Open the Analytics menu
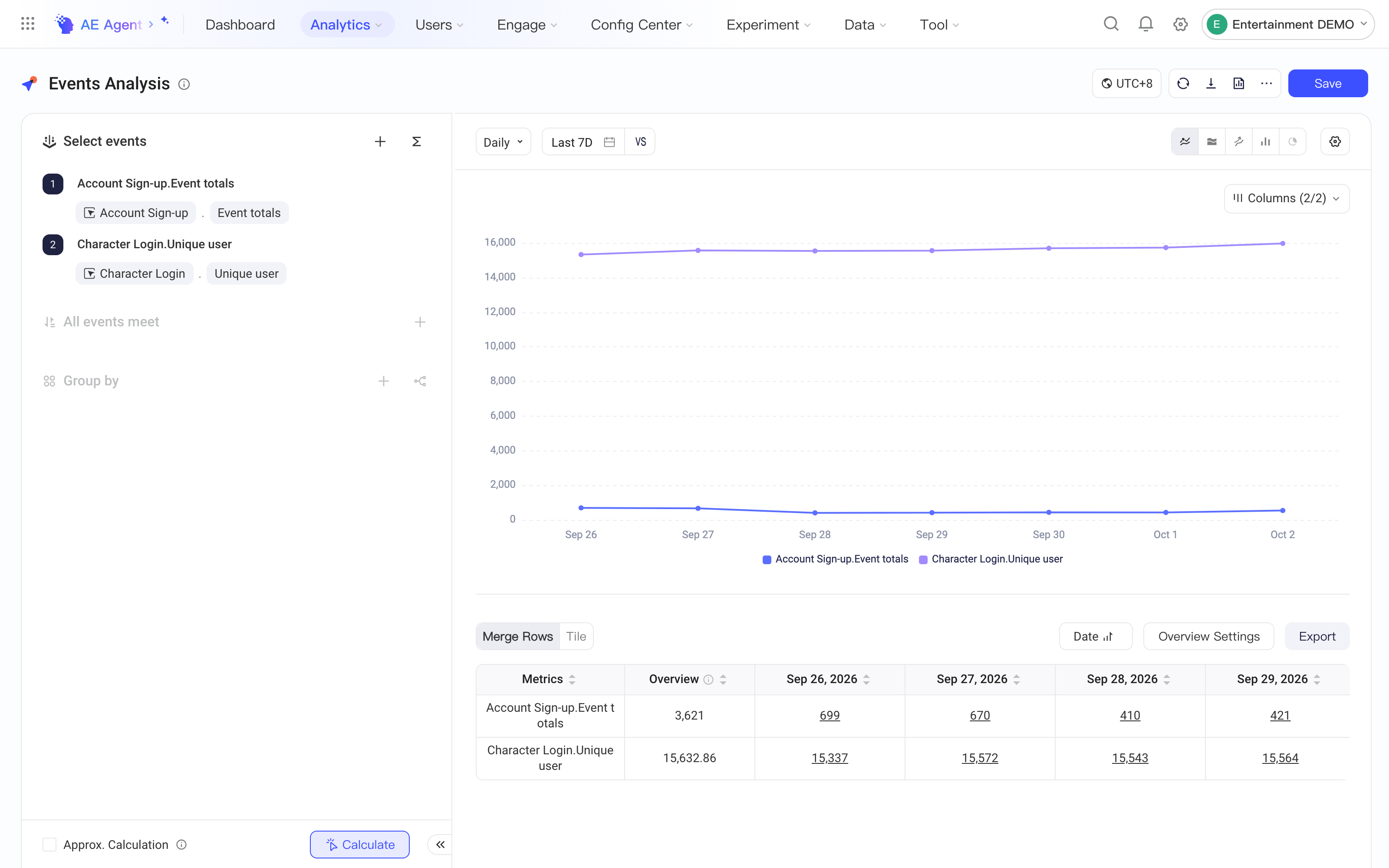Image resolution: width=1389 pixels, height=868 pixels. (347, 25)
